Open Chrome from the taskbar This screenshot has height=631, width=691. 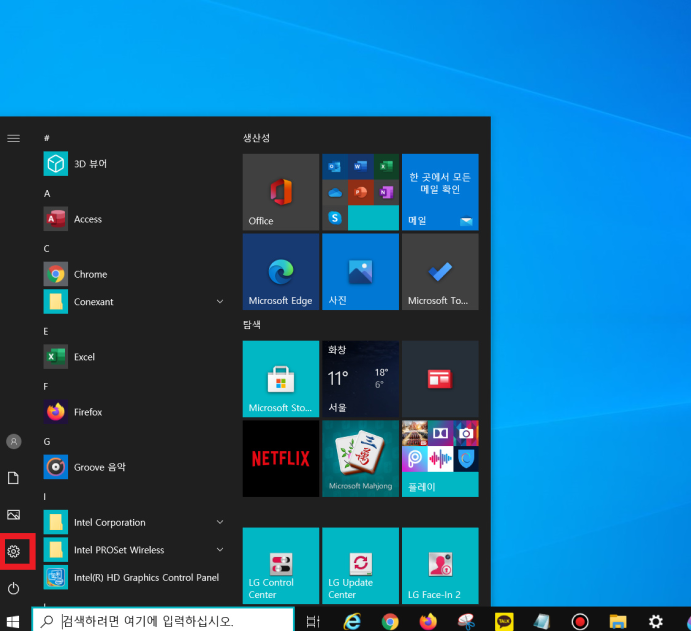tap(390, 622)
